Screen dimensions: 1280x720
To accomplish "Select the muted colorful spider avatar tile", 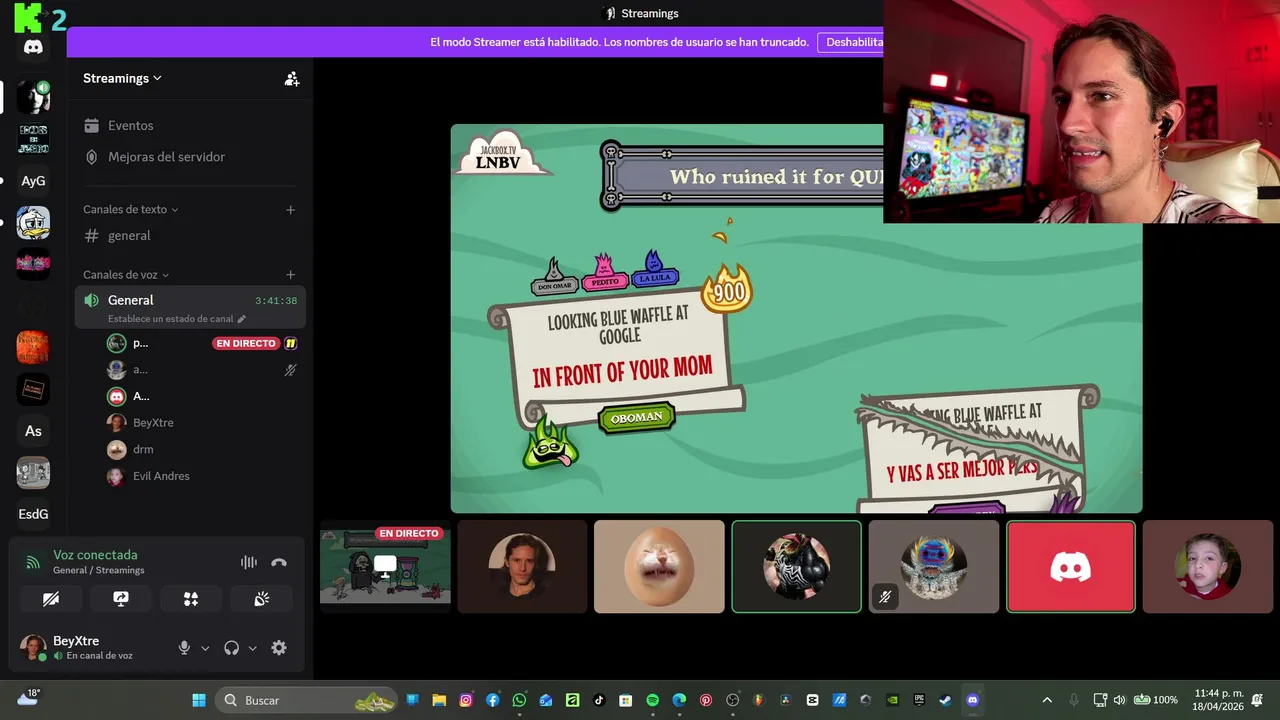I will [933, 566].
